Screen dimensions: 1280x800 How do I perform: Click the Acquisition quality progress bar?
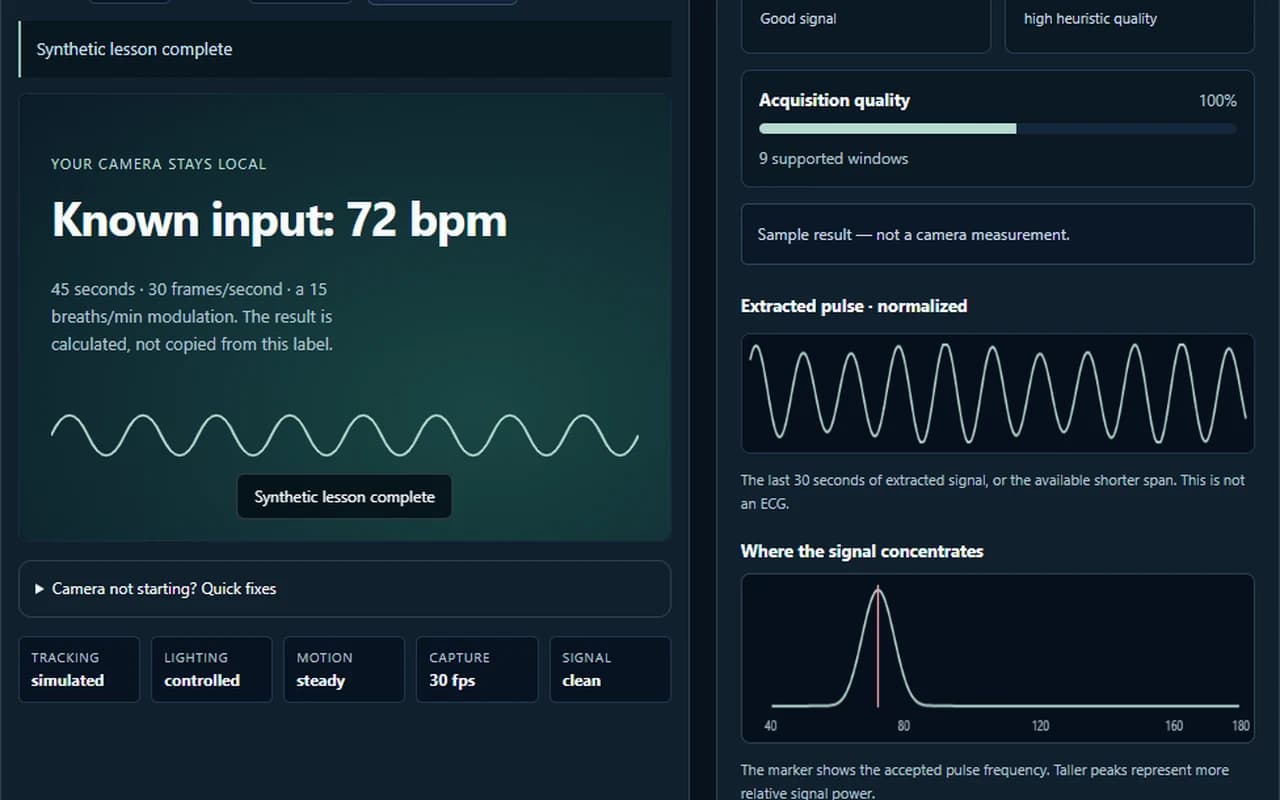pos(997,129)
